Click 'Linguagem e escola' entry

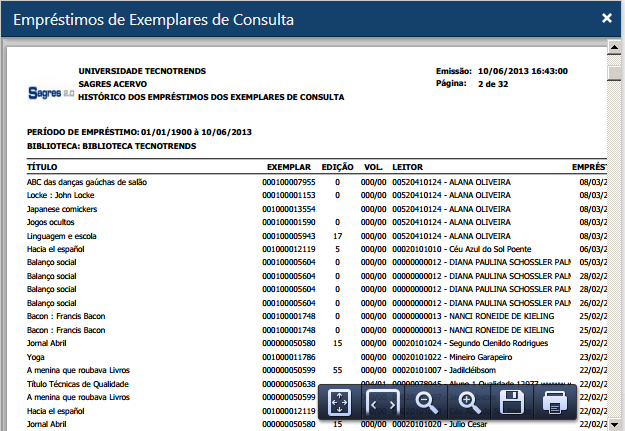(x=65, y=235)
